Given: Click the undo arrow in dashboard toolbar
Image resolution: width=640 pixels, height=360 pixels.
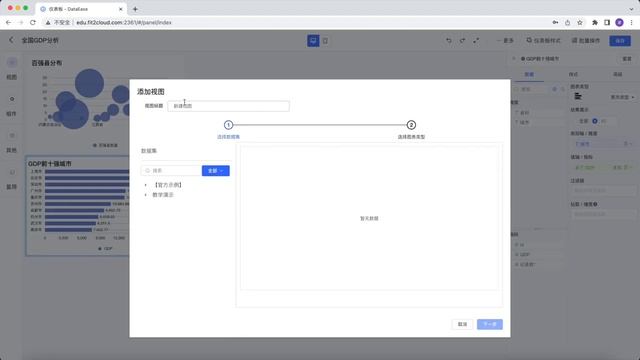Looking at the screenshot, I should coord(449,40).
